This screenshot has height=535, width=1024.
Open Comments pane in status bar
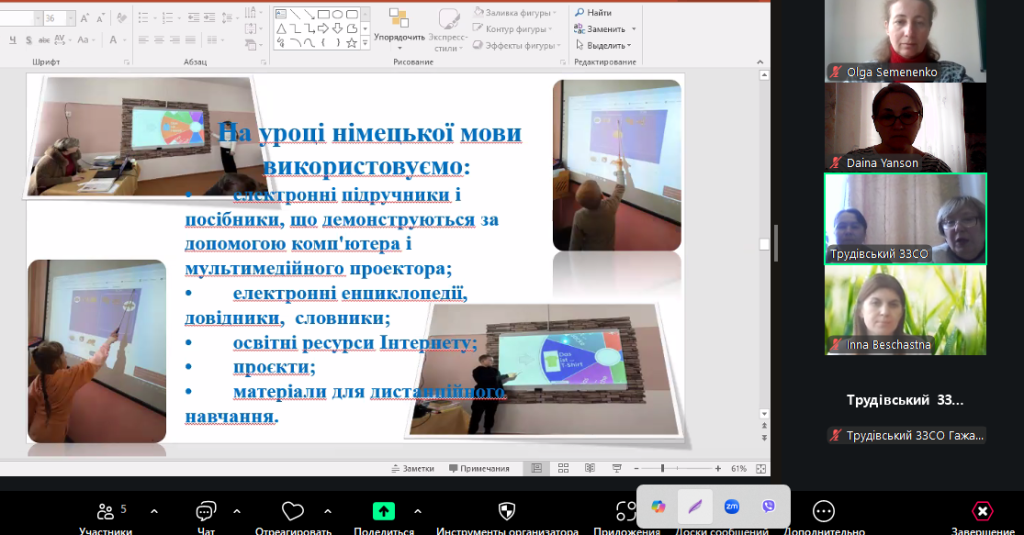pyautogui.click(x=479, y=468)
